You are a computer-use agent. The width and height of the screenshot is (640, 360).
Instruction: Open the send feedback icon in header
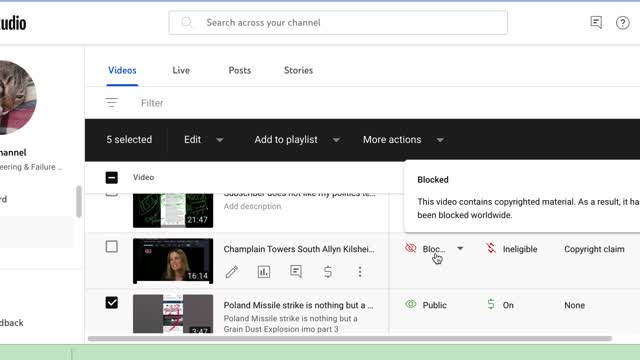tap(596, 22)
